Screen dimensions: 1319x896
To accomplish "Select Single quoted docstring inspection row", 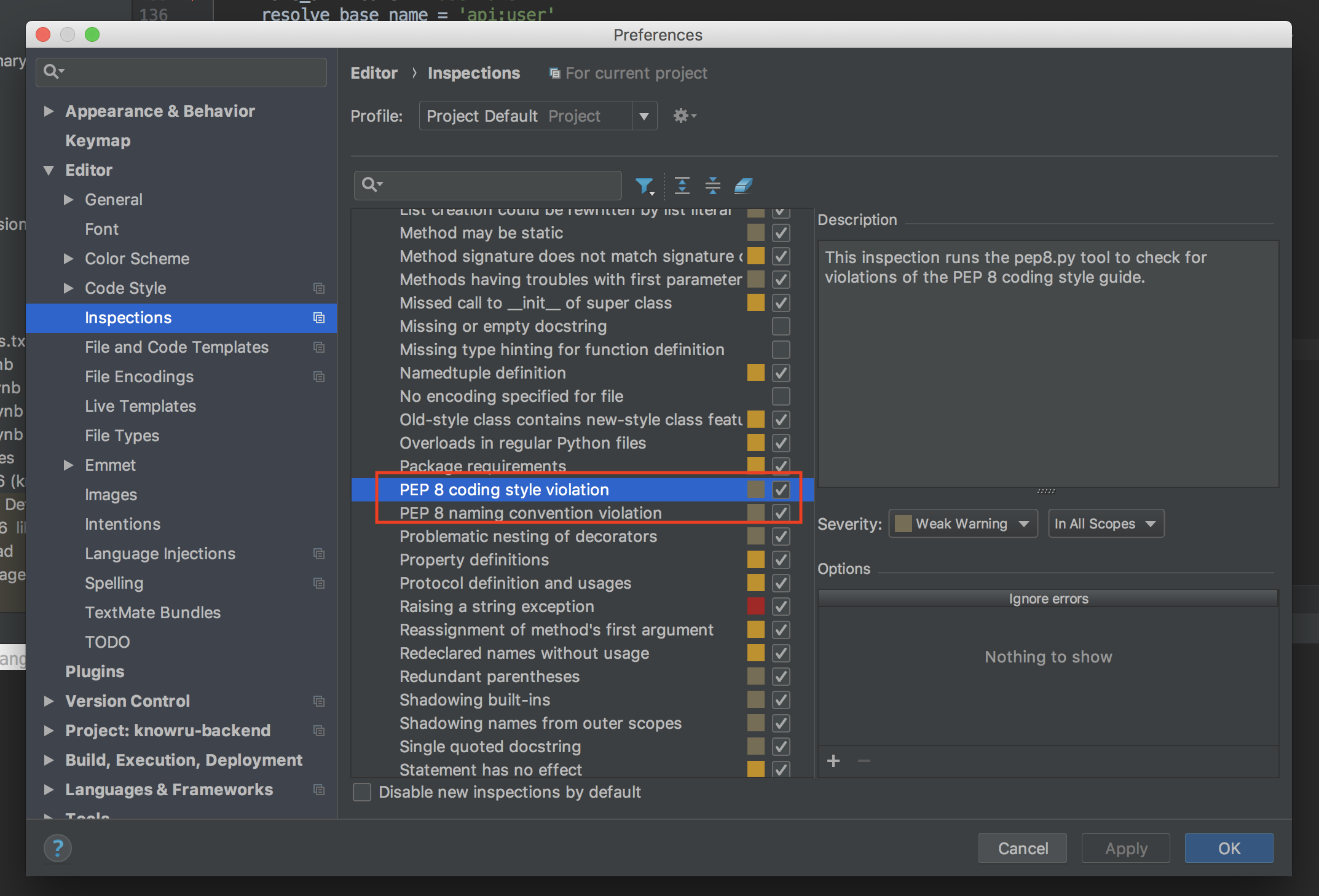I will click(582, 747).
